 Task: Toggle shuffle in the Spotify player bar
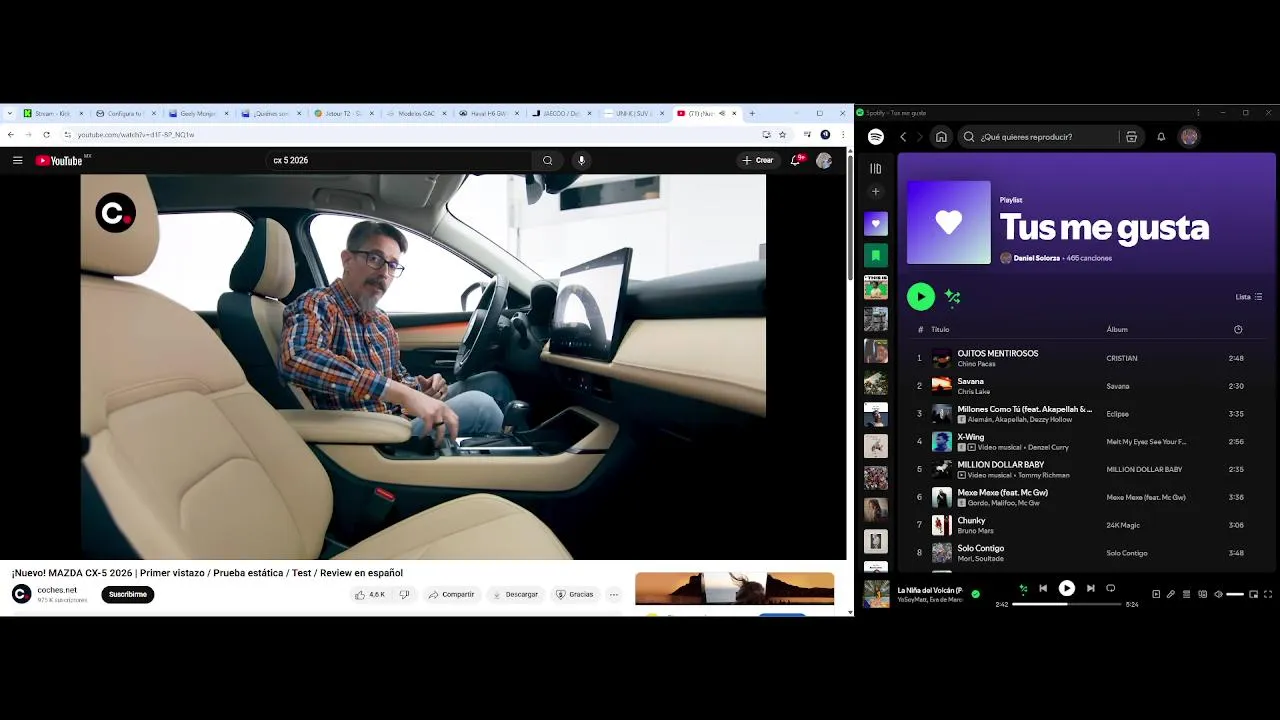[1022, 589]
